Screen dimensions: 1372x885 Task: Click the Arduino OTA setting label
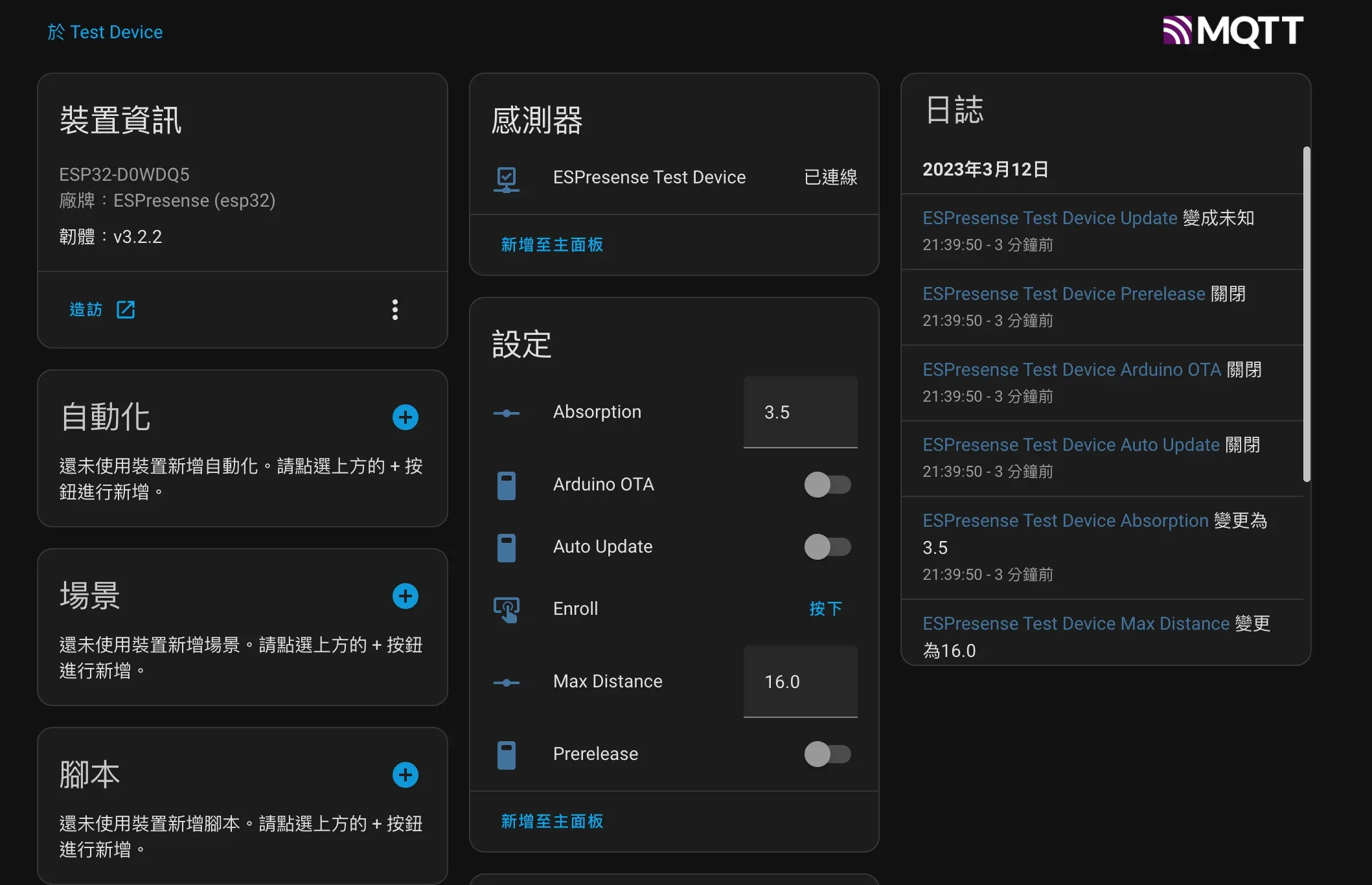(x=603, y=485)
